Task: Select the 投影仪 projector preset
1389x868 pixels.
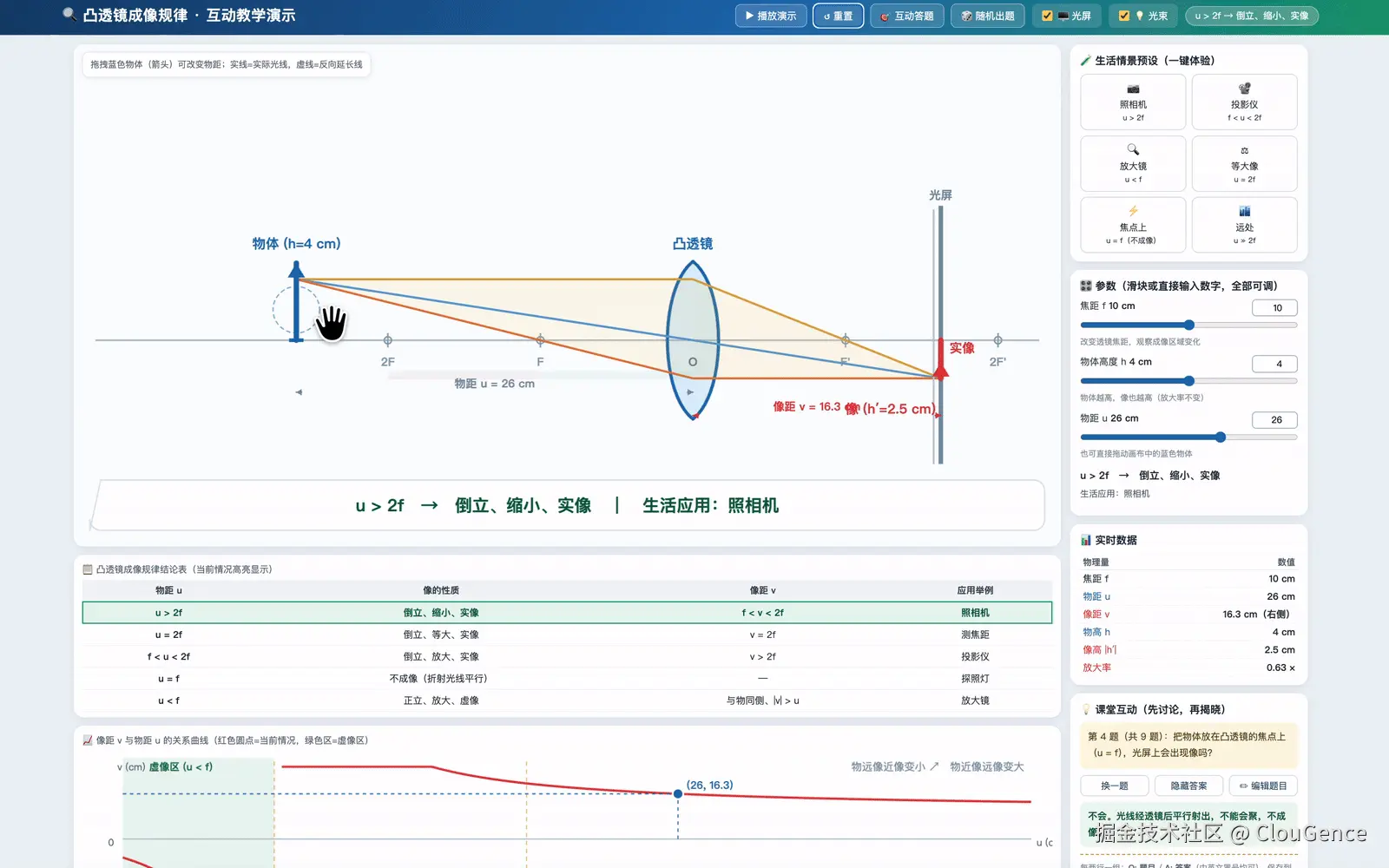Action: pyautogui.click(x=1244, y=102)
